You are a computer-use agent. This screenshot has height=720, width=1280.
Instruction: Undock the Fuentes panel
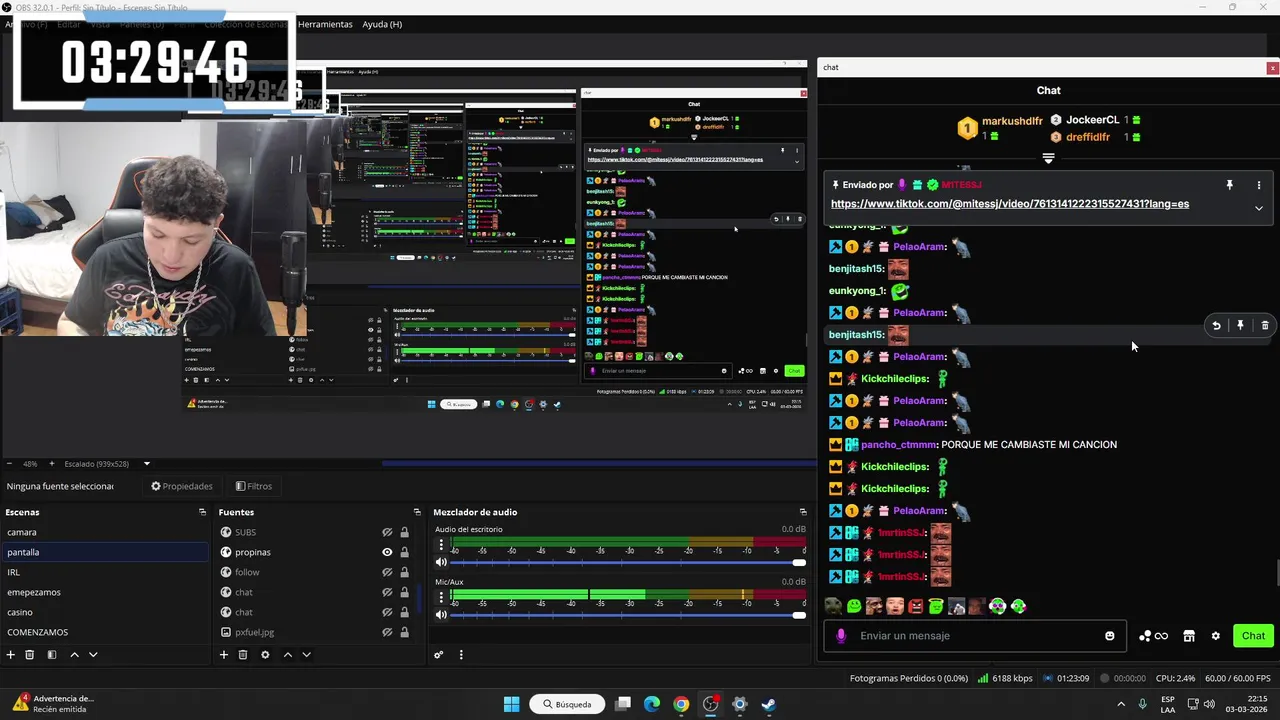point(417,512)
